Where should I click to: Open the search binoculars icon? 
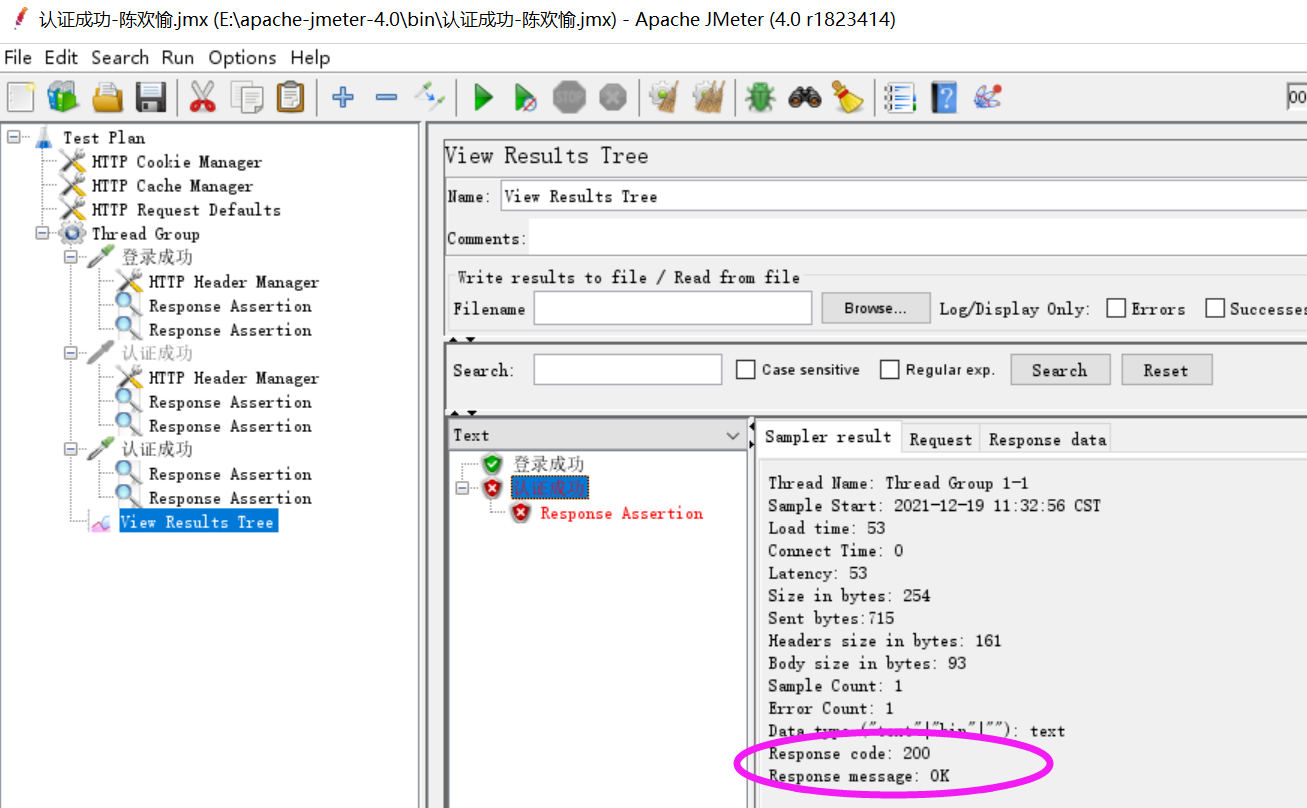[803, 97]
